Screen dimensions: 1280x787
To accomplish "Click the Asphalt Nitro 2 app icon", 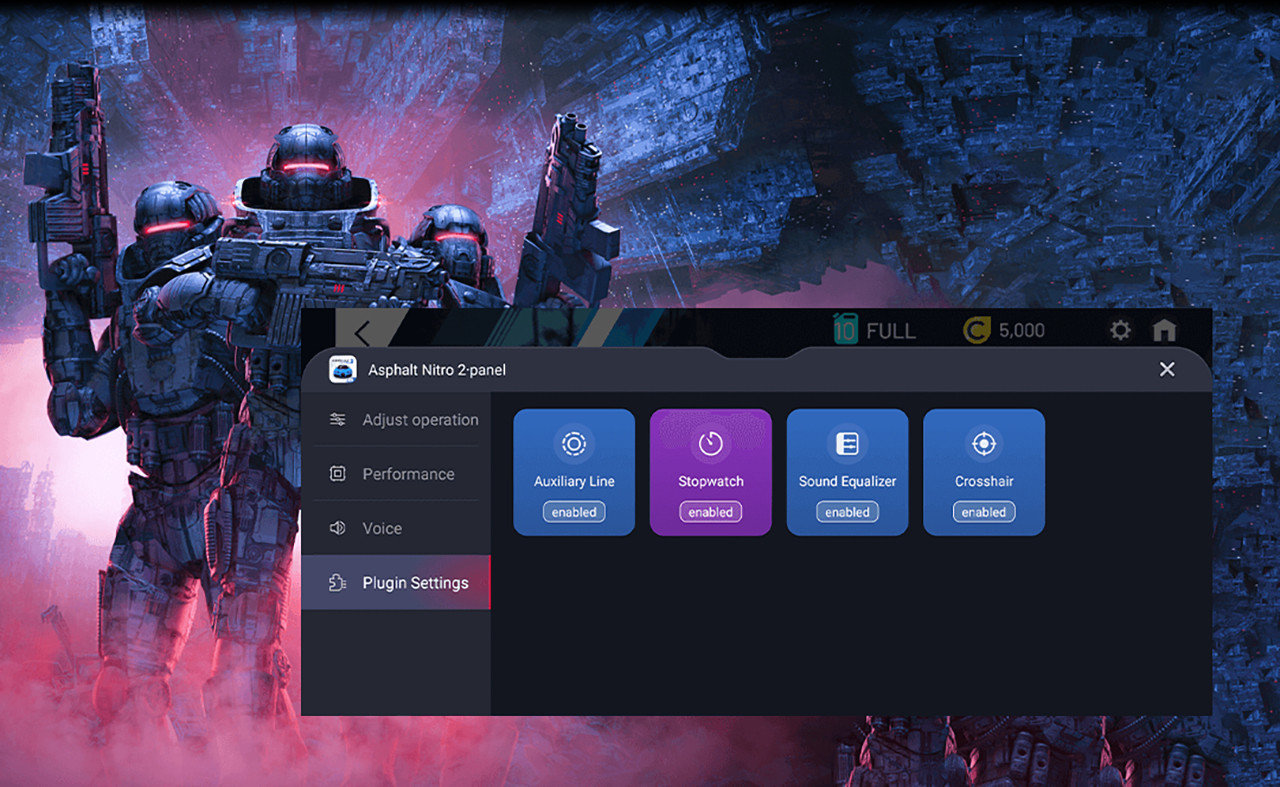I will click(x=343, y=370).
